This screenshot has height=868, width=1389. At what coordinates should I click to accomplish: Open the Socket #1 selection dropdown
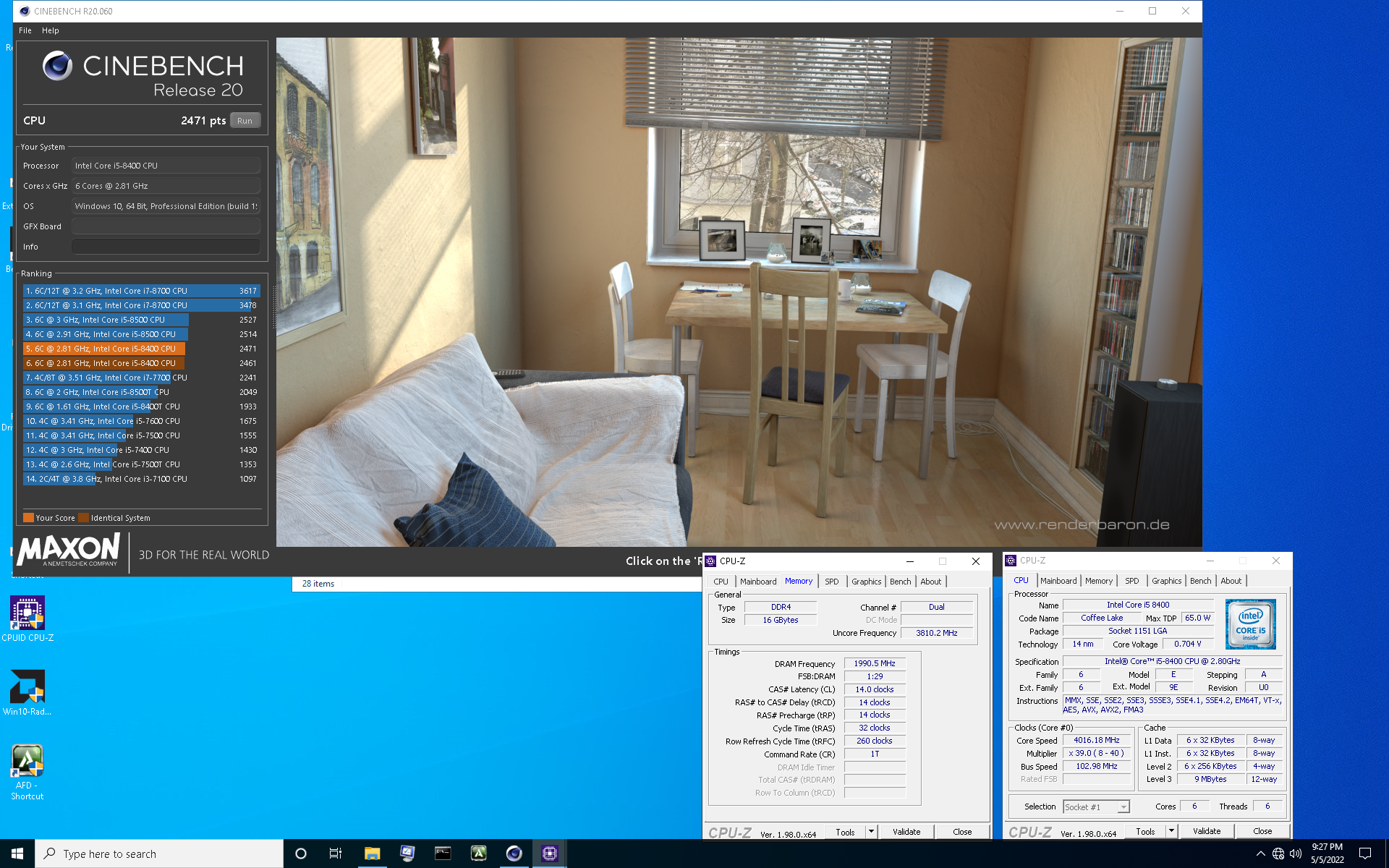(1096, 807)
